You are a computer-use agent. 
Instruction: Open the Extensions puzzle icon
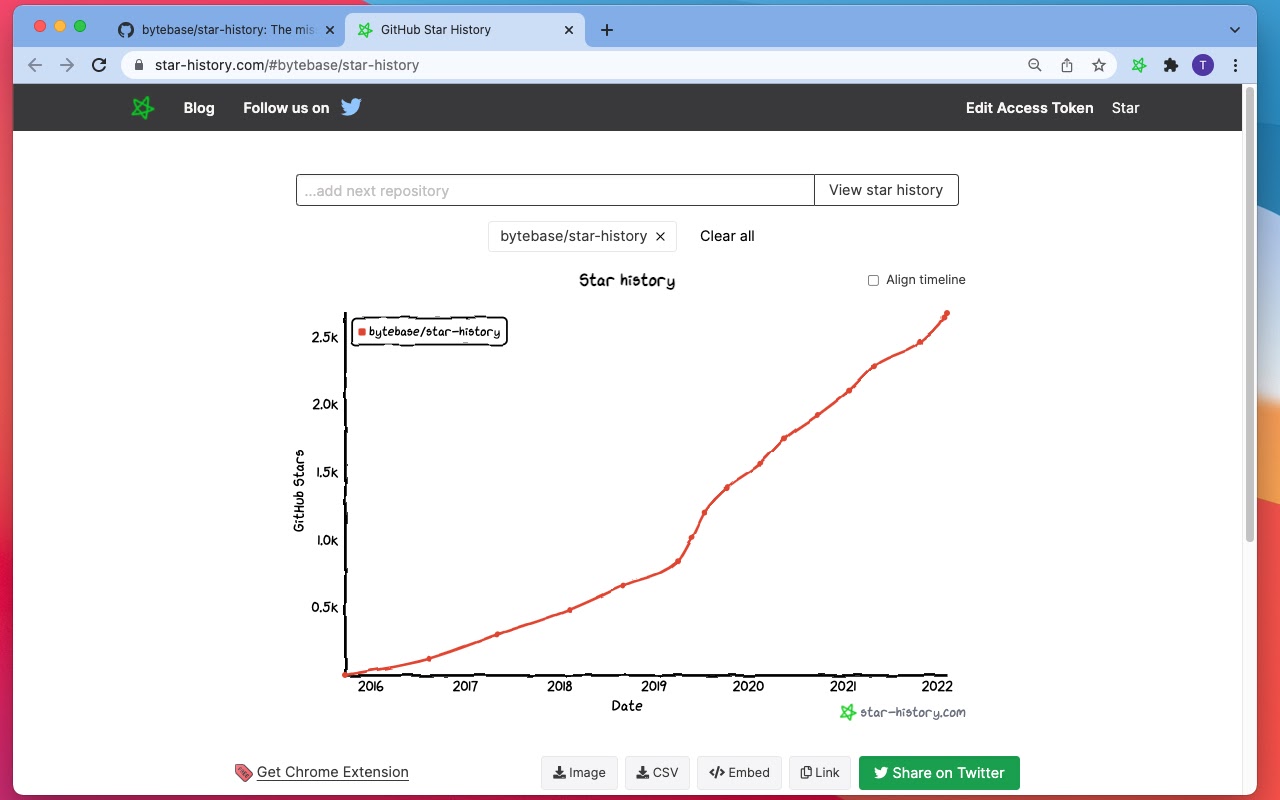tap(1171, 65)
